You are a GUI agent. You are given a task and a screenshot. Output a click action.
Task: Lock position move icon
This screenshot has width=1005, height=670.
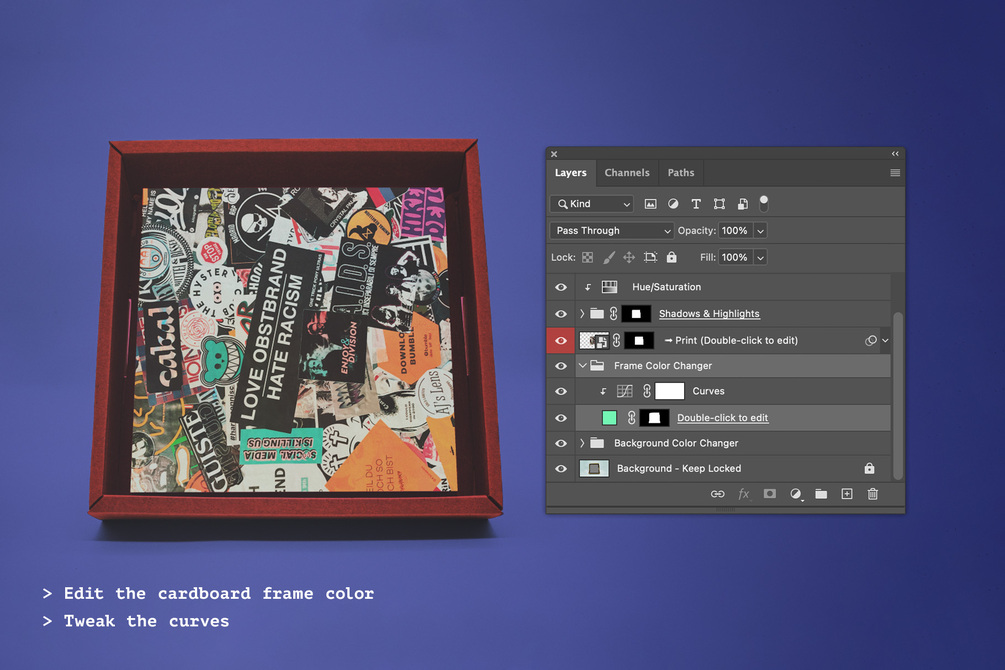pos(629,257)
